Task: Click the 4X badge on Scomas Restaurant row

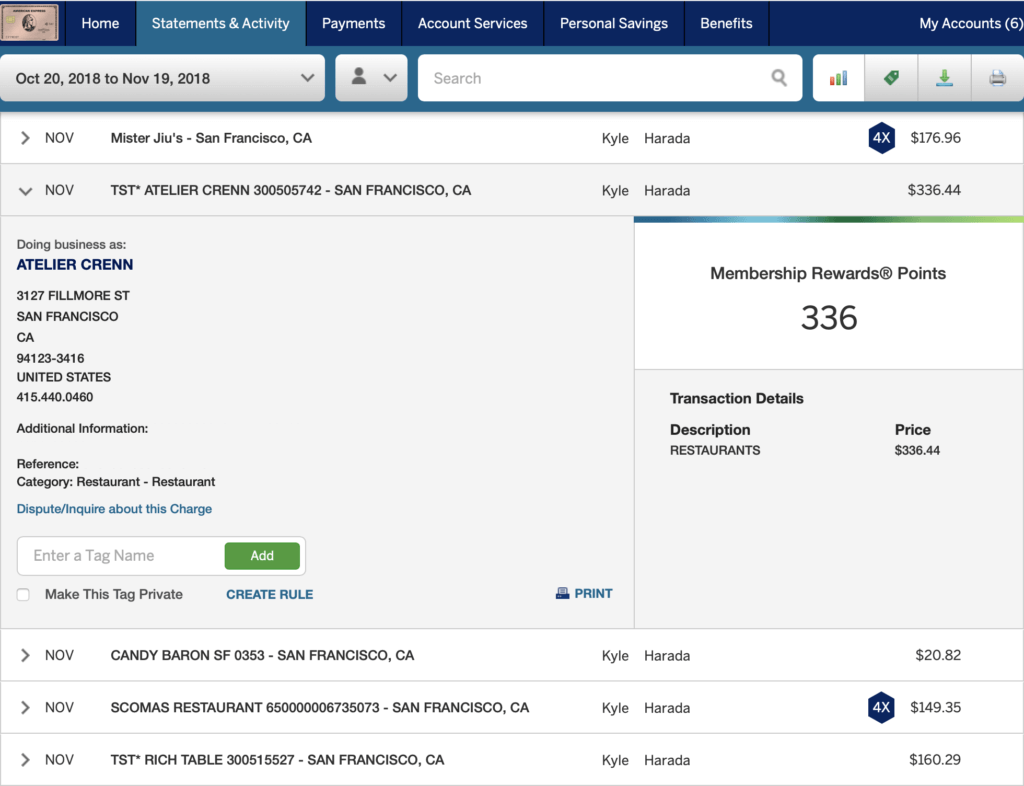Action: coord(881,708)
